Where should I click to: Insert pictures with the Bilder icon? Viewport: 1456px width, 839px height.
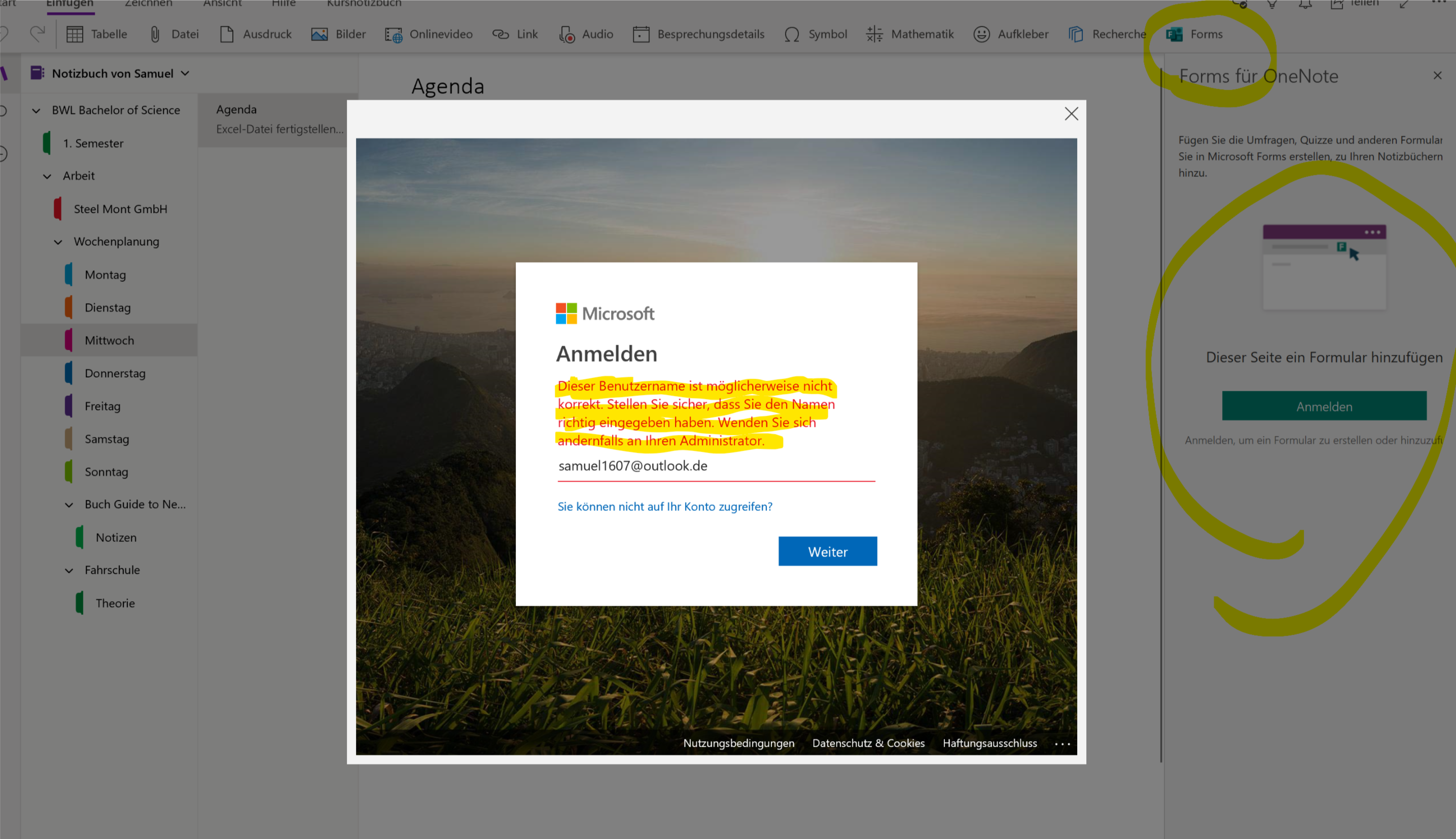338,34
